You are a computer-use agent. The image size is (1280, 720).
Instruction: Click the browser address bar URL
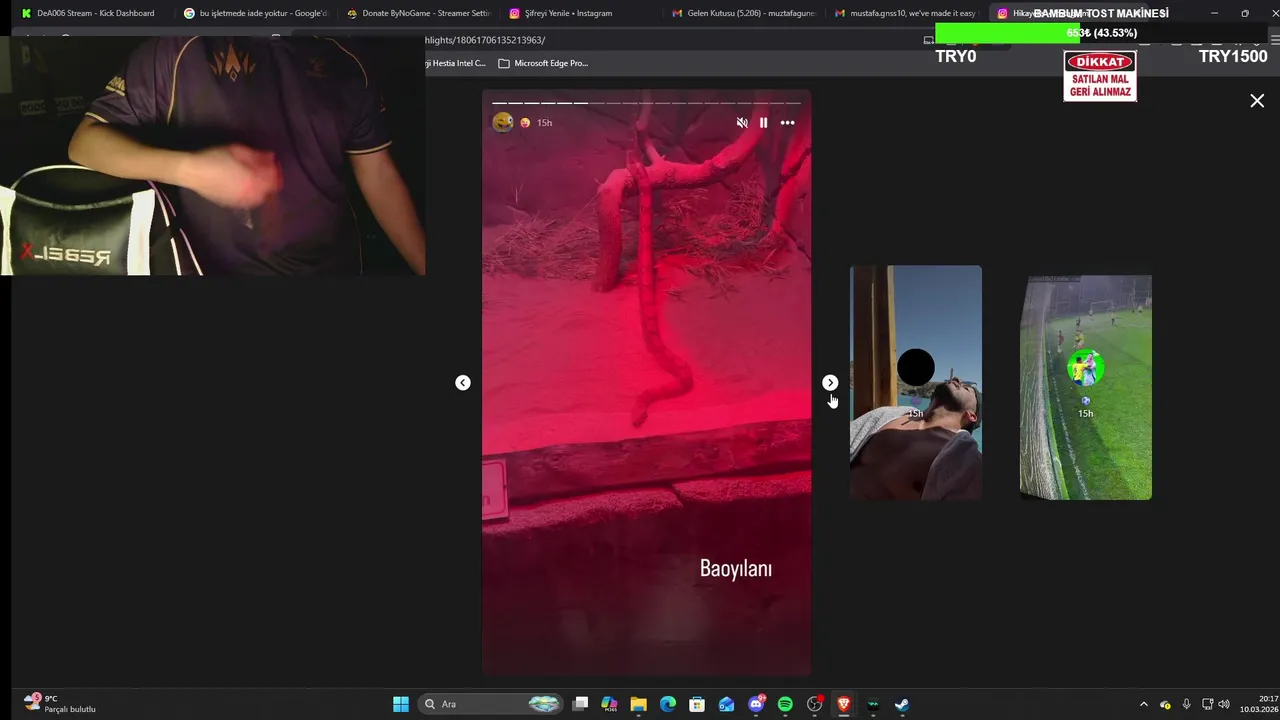pos(485,40)
